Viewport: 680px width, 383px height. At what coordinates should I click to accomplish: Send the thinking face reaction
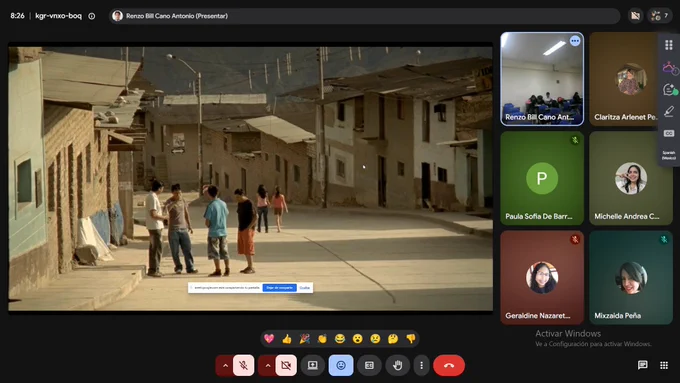point(393,339)
